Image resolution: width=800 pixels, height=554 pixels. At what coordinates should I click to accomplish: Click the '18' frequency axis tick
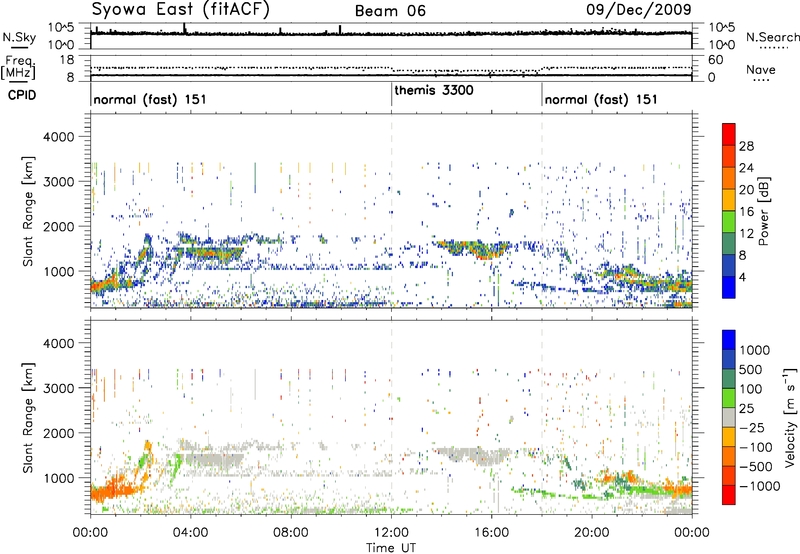(67, 60)
